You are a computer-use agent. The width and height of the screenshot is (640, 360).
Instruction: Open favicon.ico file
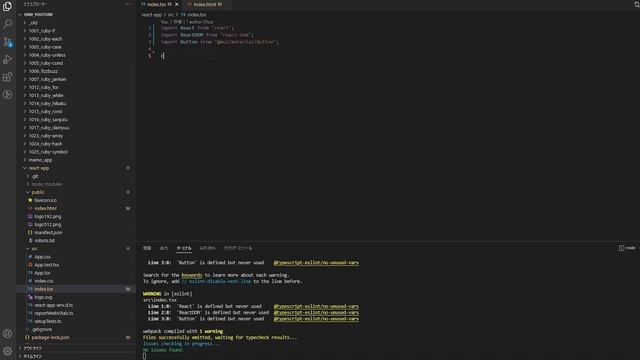point(46,200)
